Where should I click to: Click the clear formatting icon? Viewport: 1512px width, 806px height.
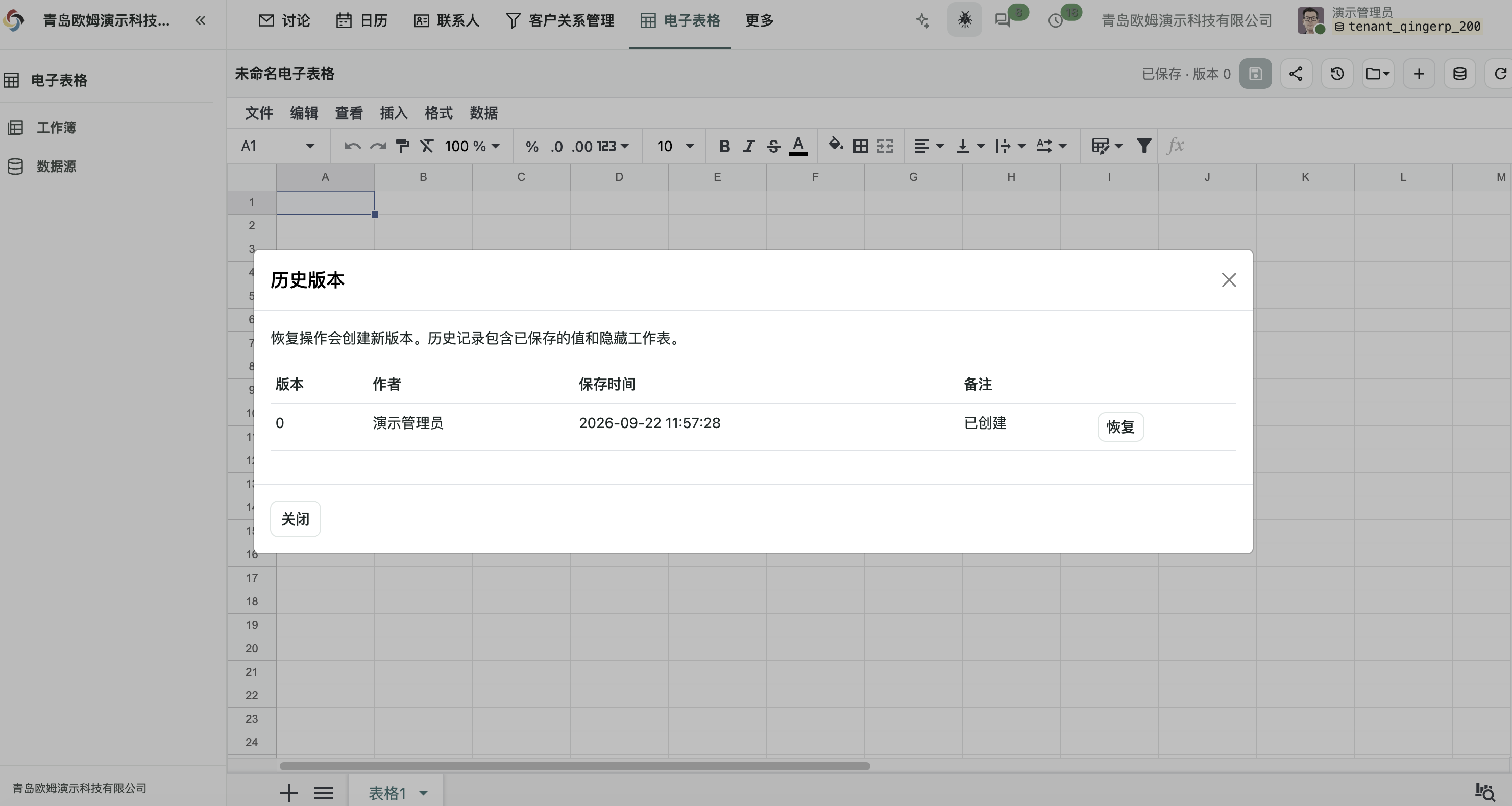coord(427,146)
